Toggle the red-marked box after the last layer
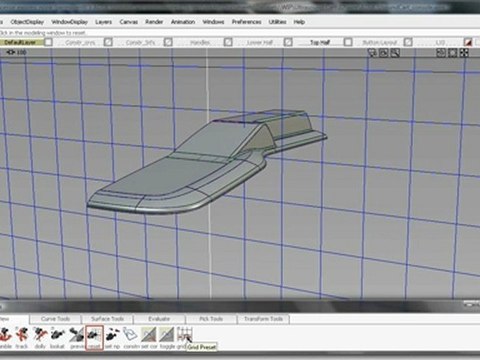 click(468, 42)
